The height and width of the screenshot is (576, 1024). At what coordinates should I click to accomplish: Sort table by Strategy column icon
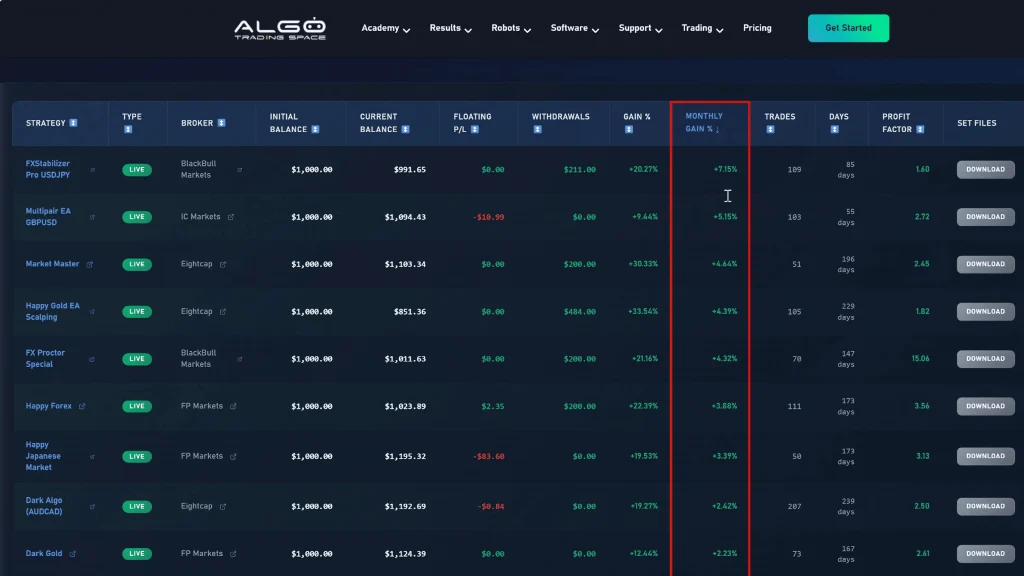pos(73,123)
